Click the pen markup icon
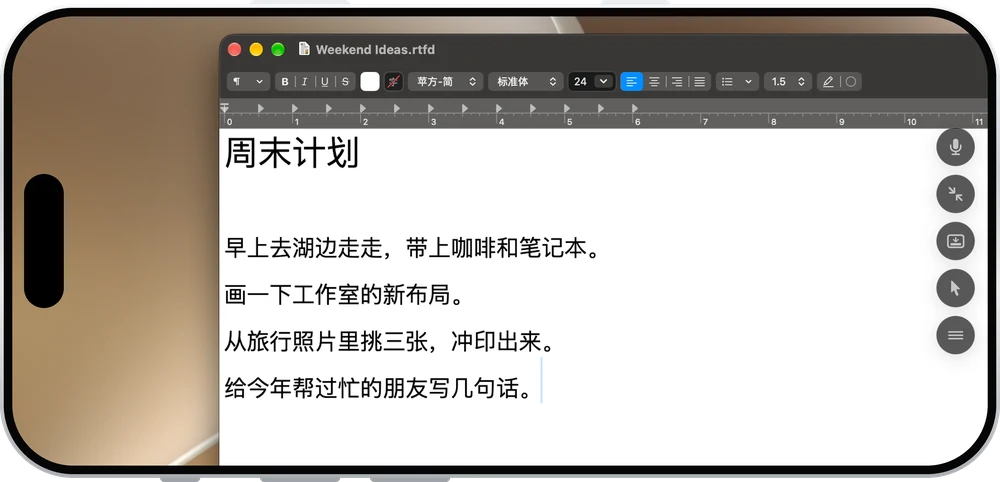Viewport: 1000px width, 482px height. coord(828,82)
